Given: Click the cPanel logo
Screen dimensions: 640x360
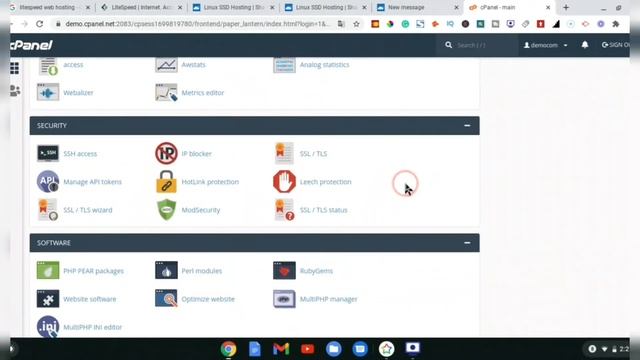Looking at the screenshot, I should (x=31, y=45).
